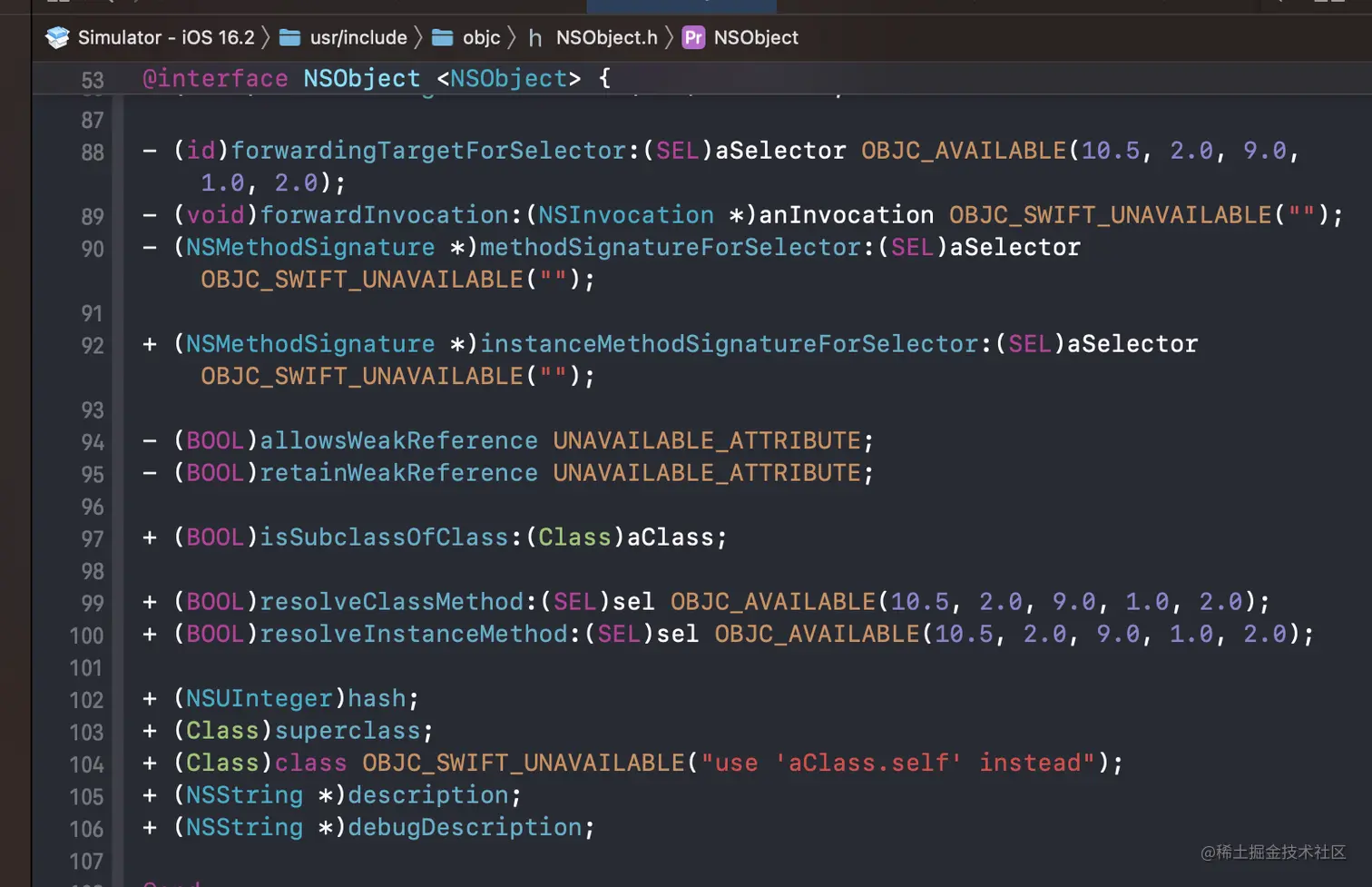Image resolution: width=1372 pixels, height=887 pixels.
Task: Click the usr/include folder icon in the jump bar
Action: (290, 37)
